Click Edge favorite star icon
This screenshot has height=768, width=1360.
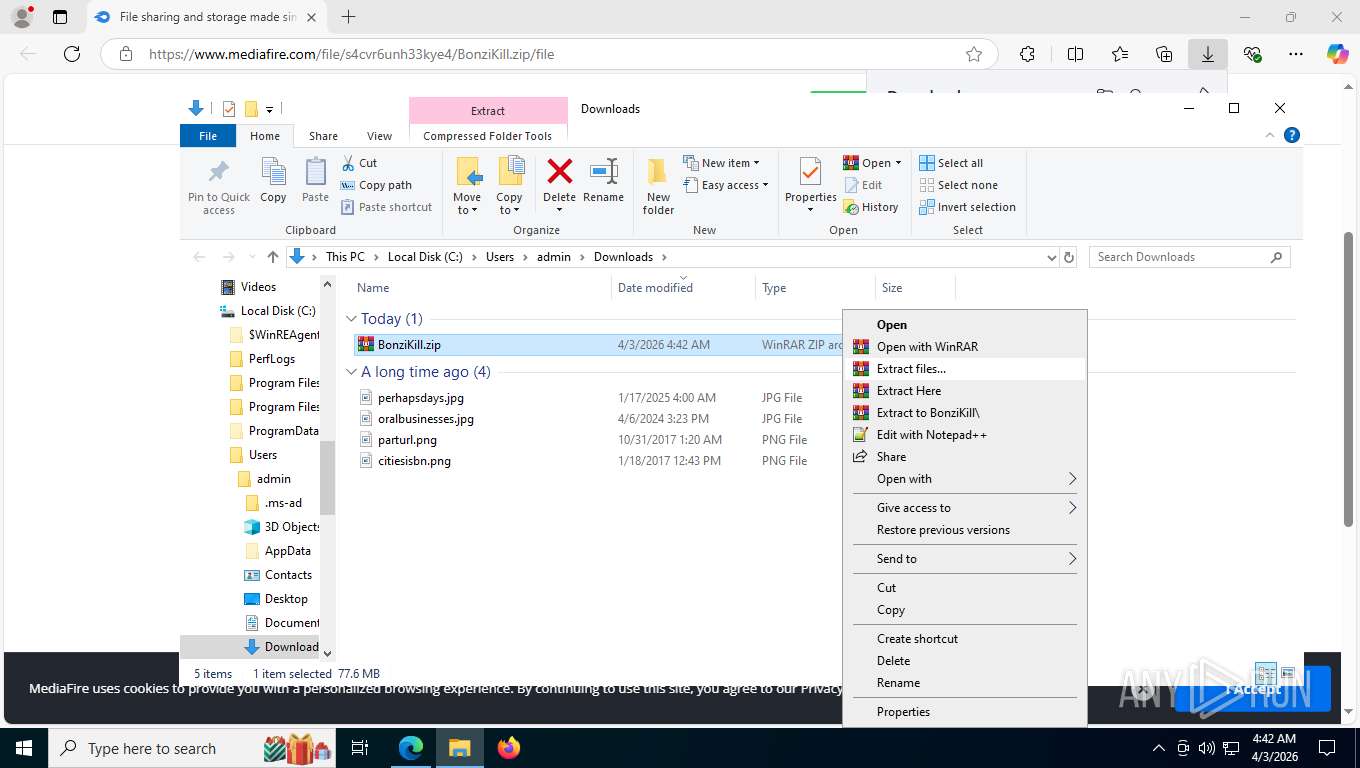(974, 54)
